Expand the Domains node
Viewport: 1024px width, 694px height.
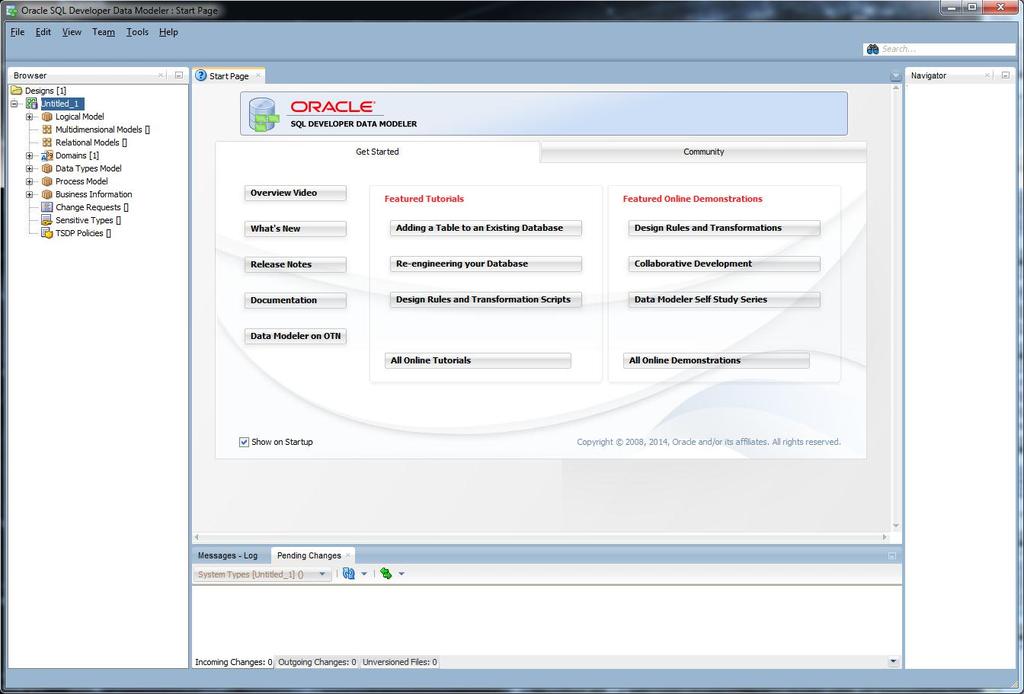[29, 155]
